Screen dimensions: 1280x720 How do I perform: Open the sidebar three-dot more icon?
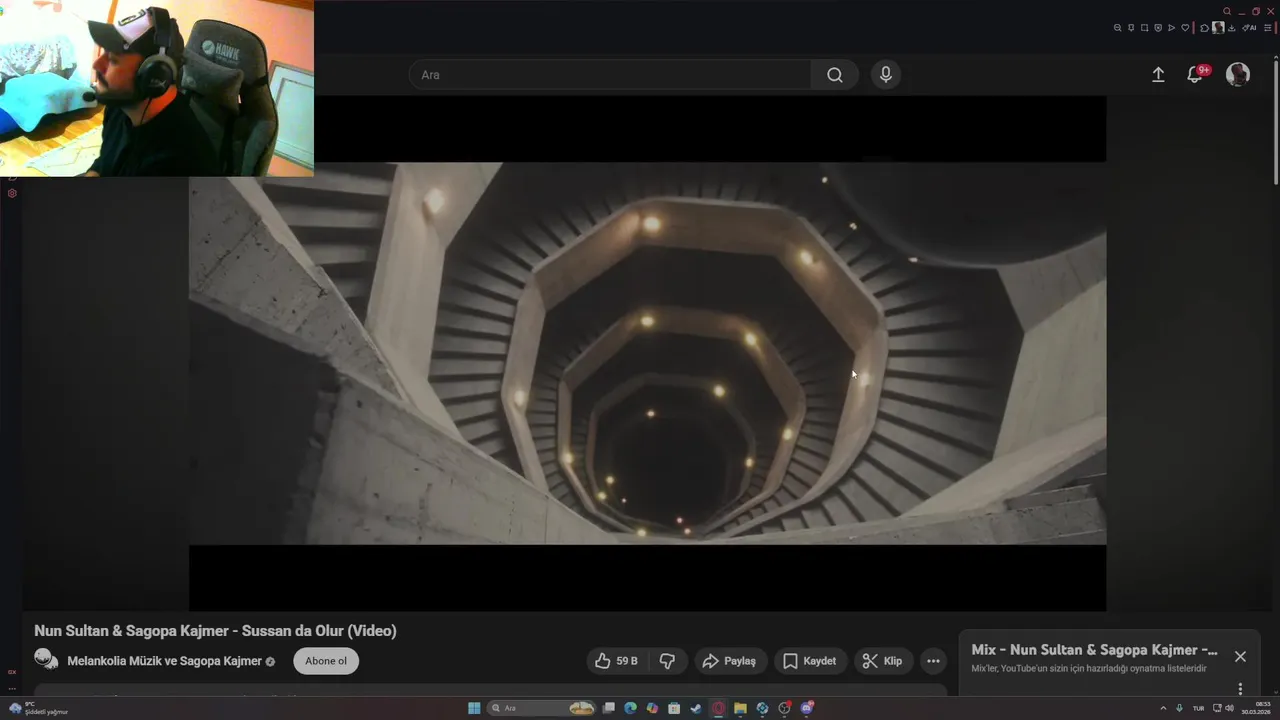(x=12, y=688)
